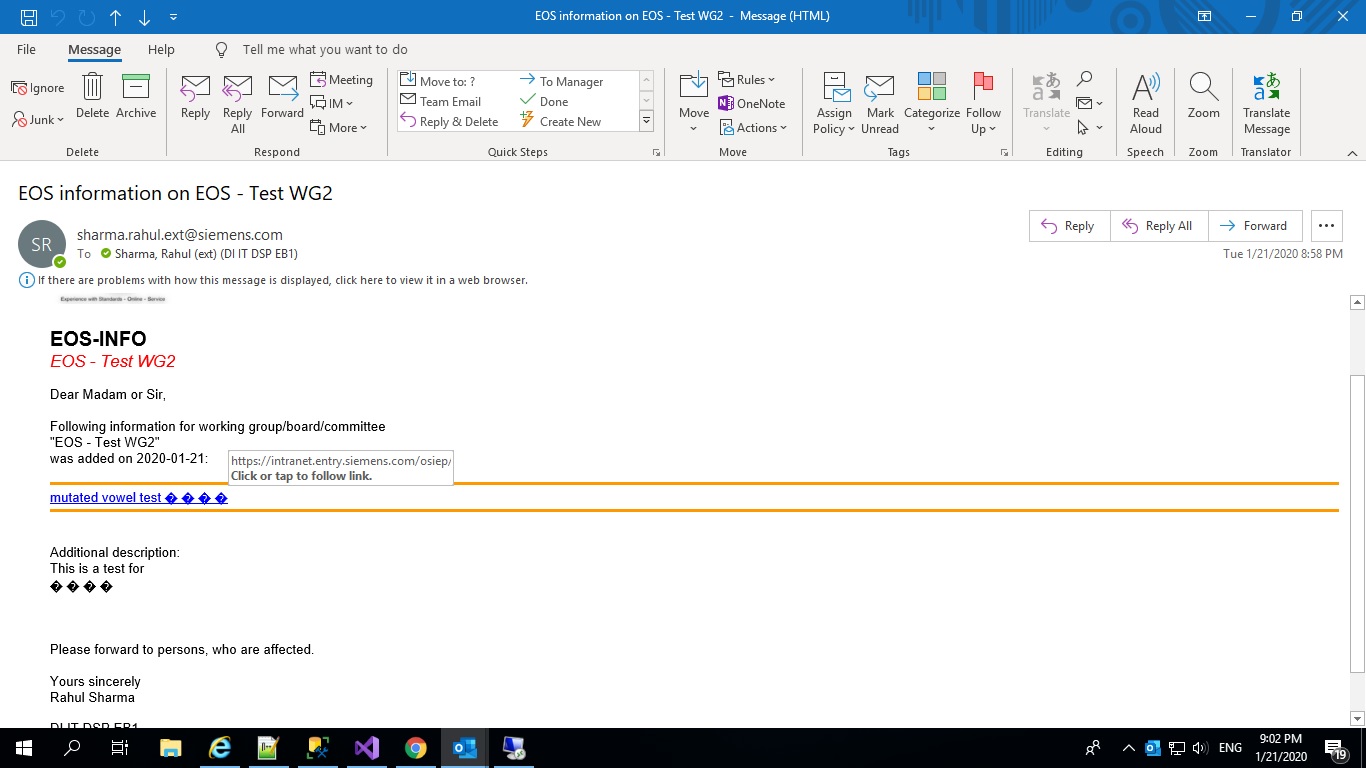1366x768 pixels.
Task: Click the Ignore conversation button
Action: pos(38,88)
